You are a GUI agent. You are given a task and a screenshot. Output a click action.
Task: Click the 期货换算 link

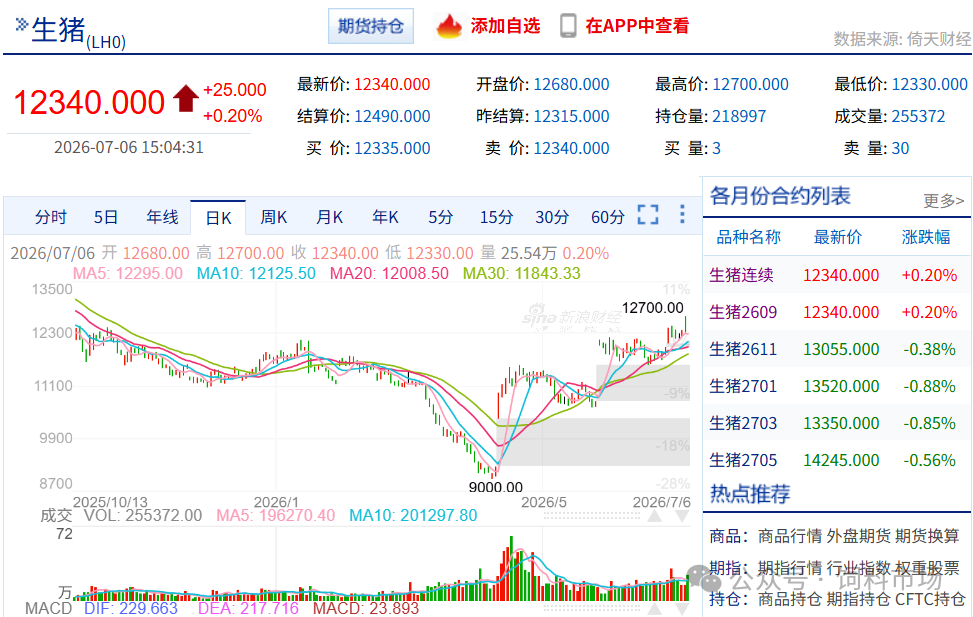point(926,536)
